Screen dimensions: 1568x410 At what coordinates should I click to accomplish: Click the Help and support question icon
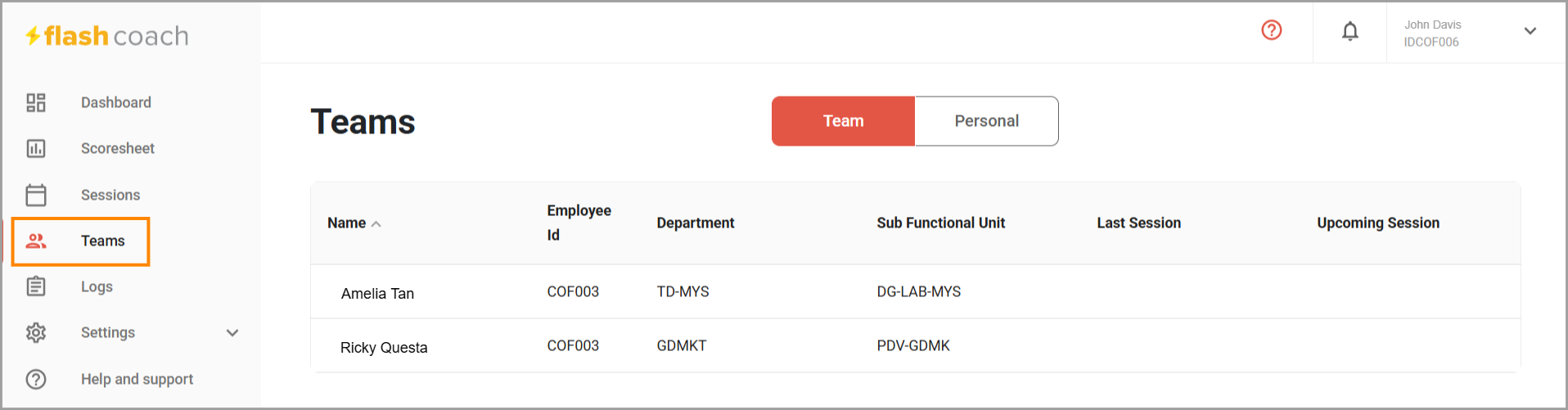click(36, 379)
